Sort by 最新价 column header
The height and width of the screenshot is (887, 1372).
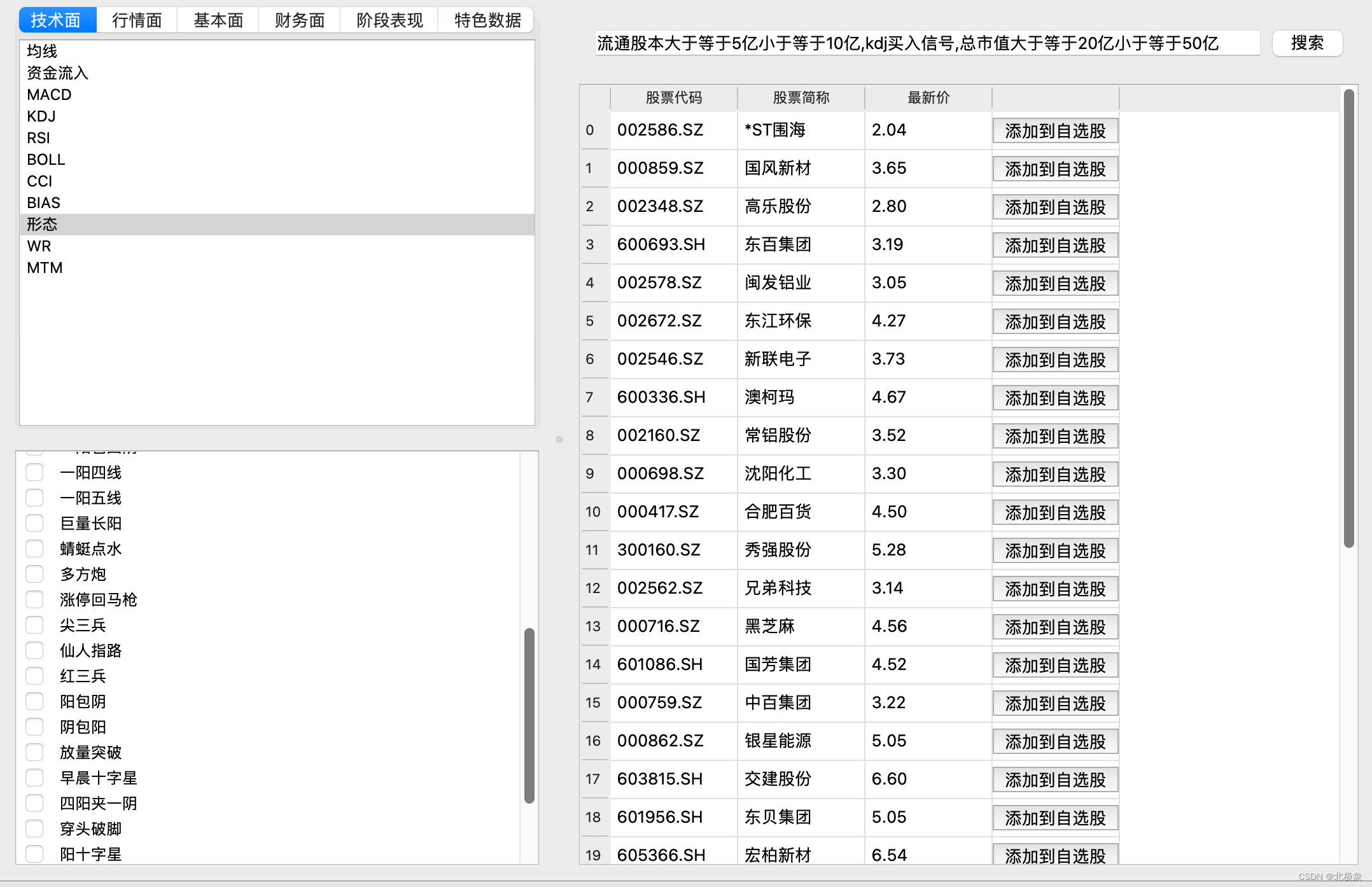click(928, 98)
